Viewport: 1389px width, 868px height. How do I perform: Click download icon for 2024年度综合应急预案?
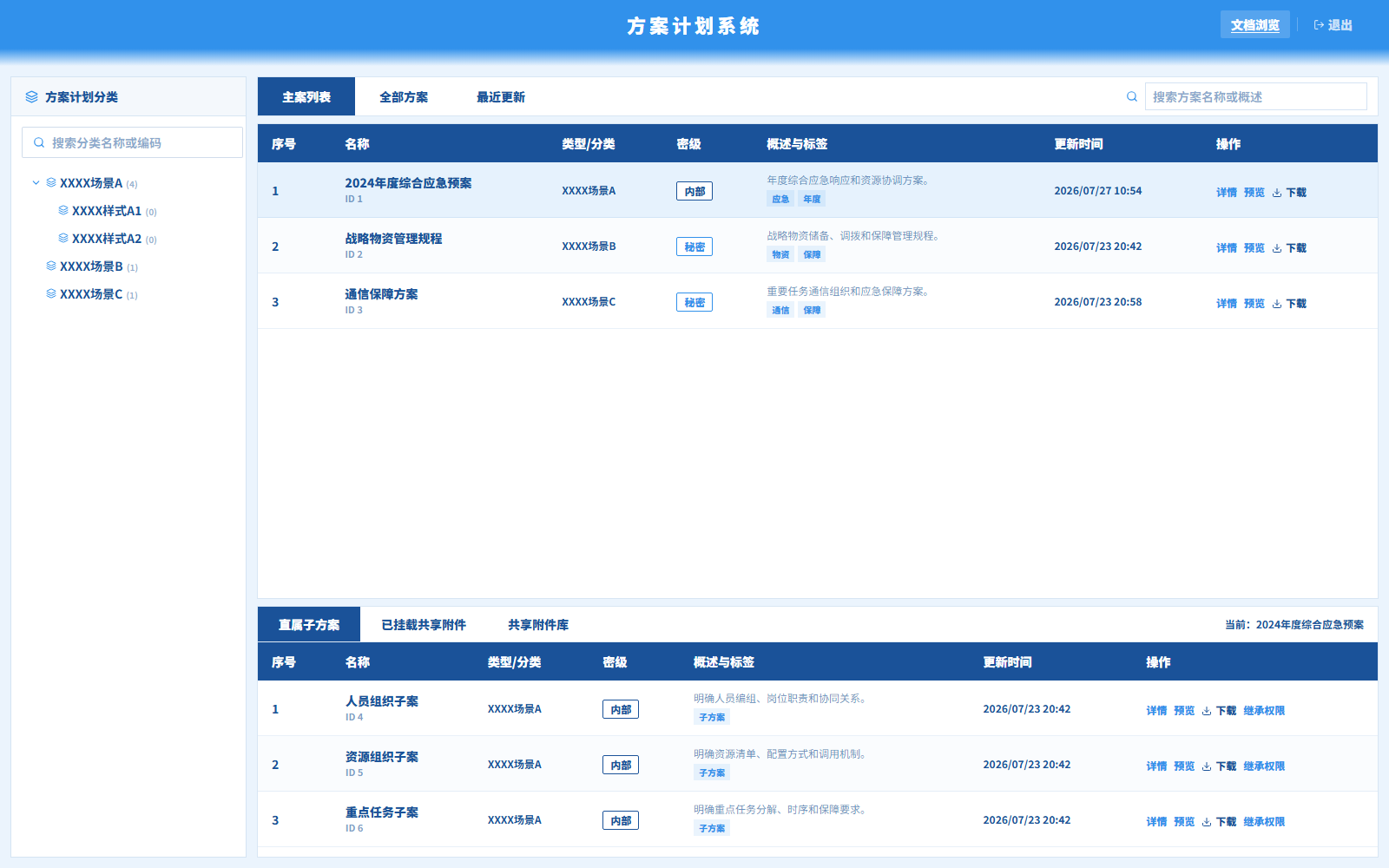coord(1277,193)
